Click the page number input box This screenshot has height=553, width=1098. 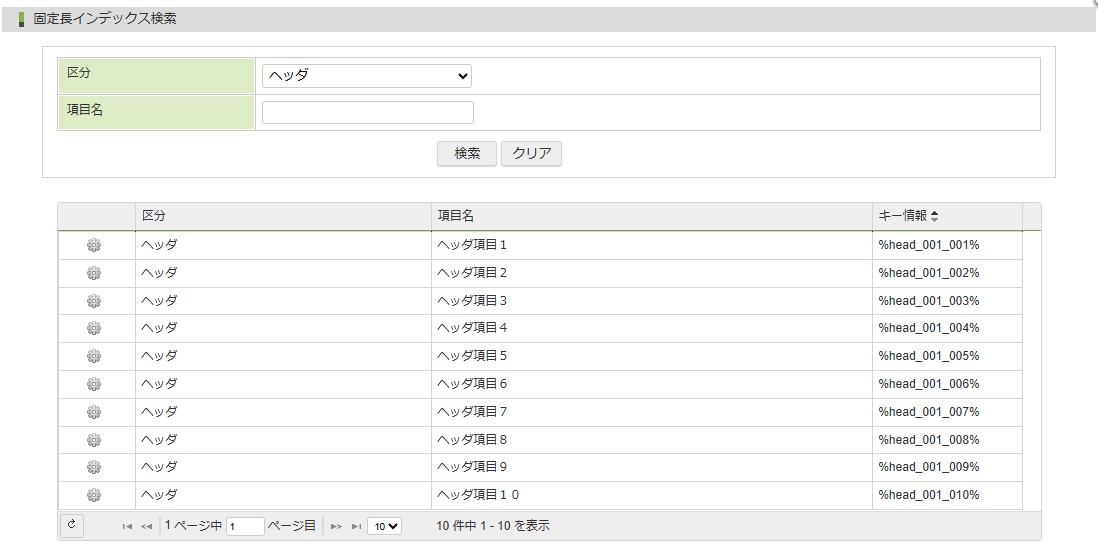pyautogui.click(x=245, y=526)
